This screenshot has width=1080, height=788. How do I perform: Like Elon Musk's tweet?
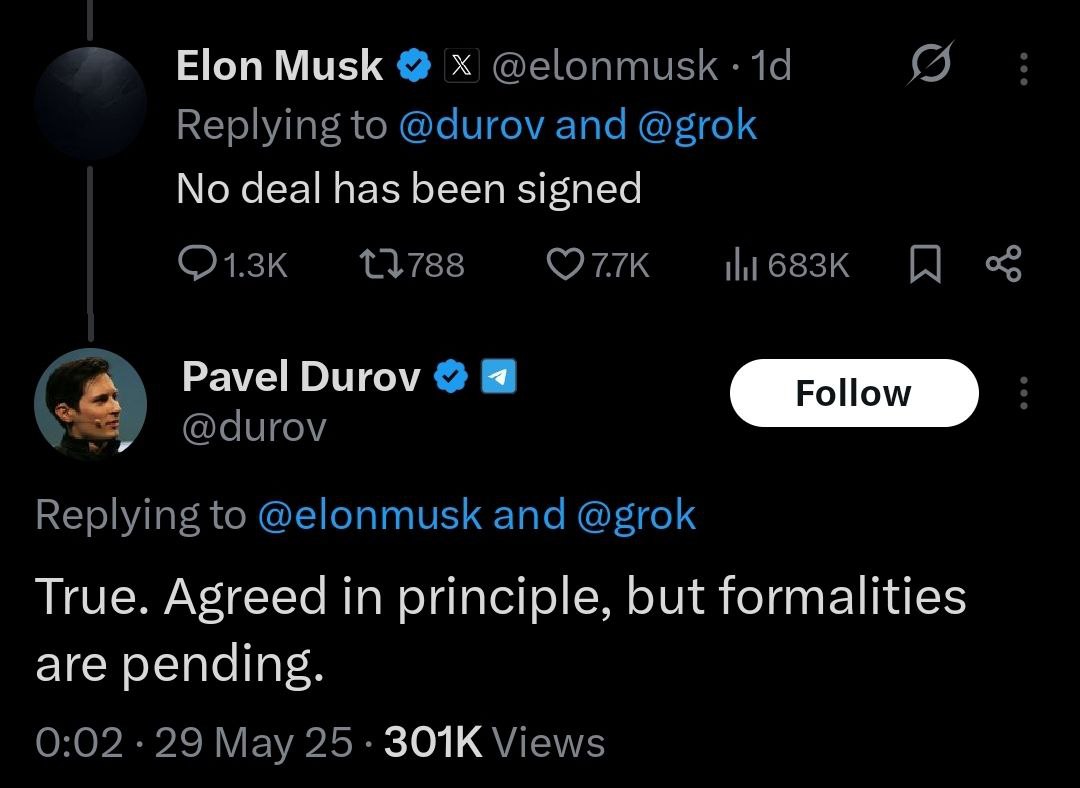click(566, 264)
